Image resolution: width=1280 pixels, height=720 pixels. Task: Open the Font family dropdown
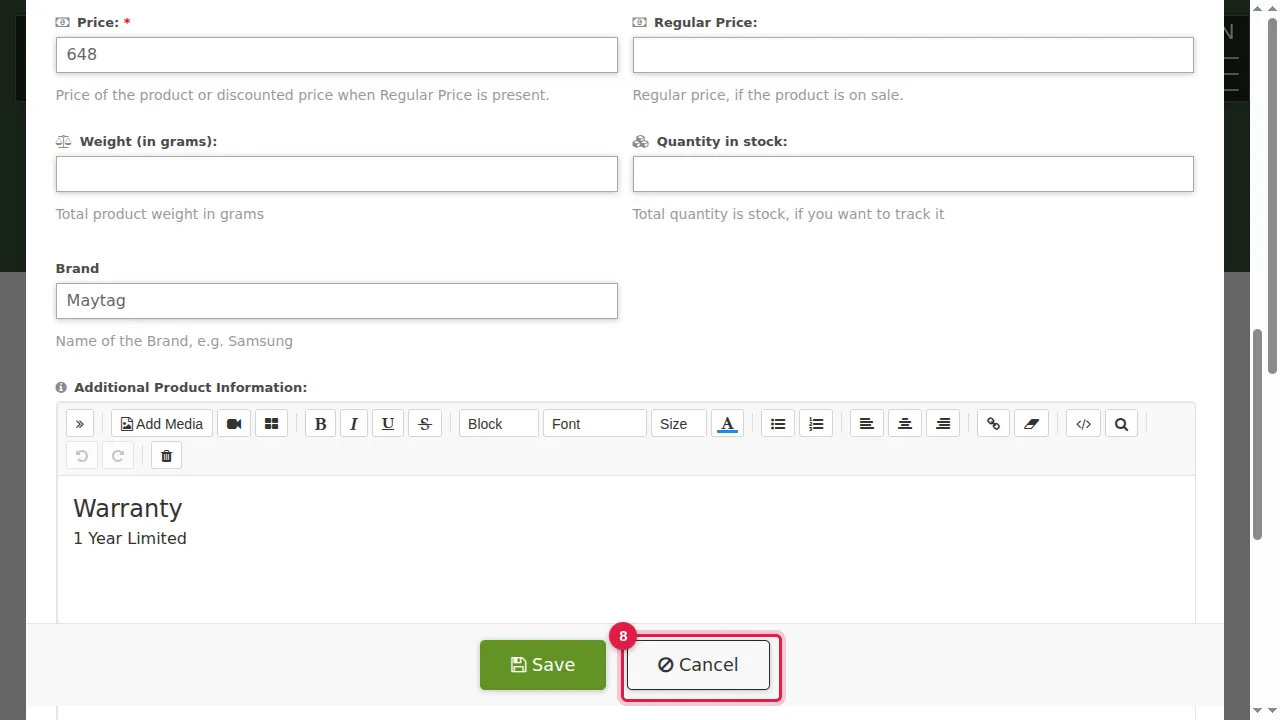point(595,424)
